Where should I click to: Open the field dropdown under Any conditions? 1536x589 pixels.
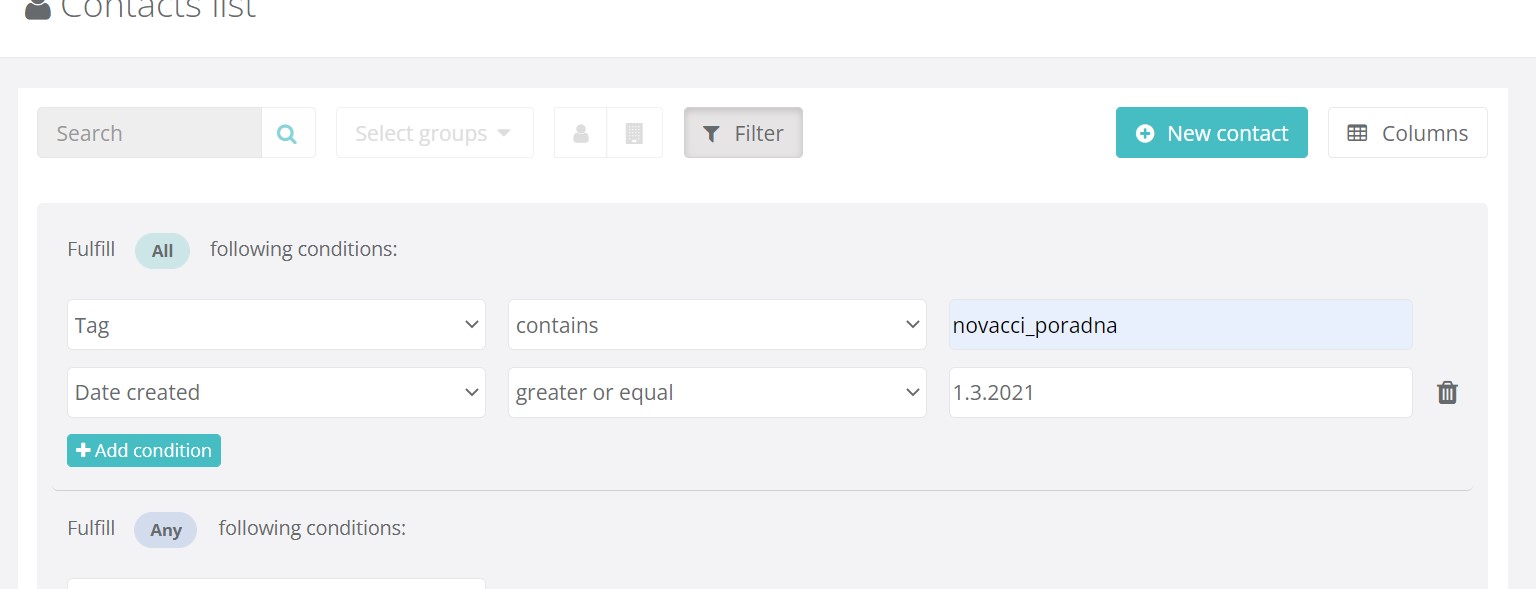(x=276, y=583)
